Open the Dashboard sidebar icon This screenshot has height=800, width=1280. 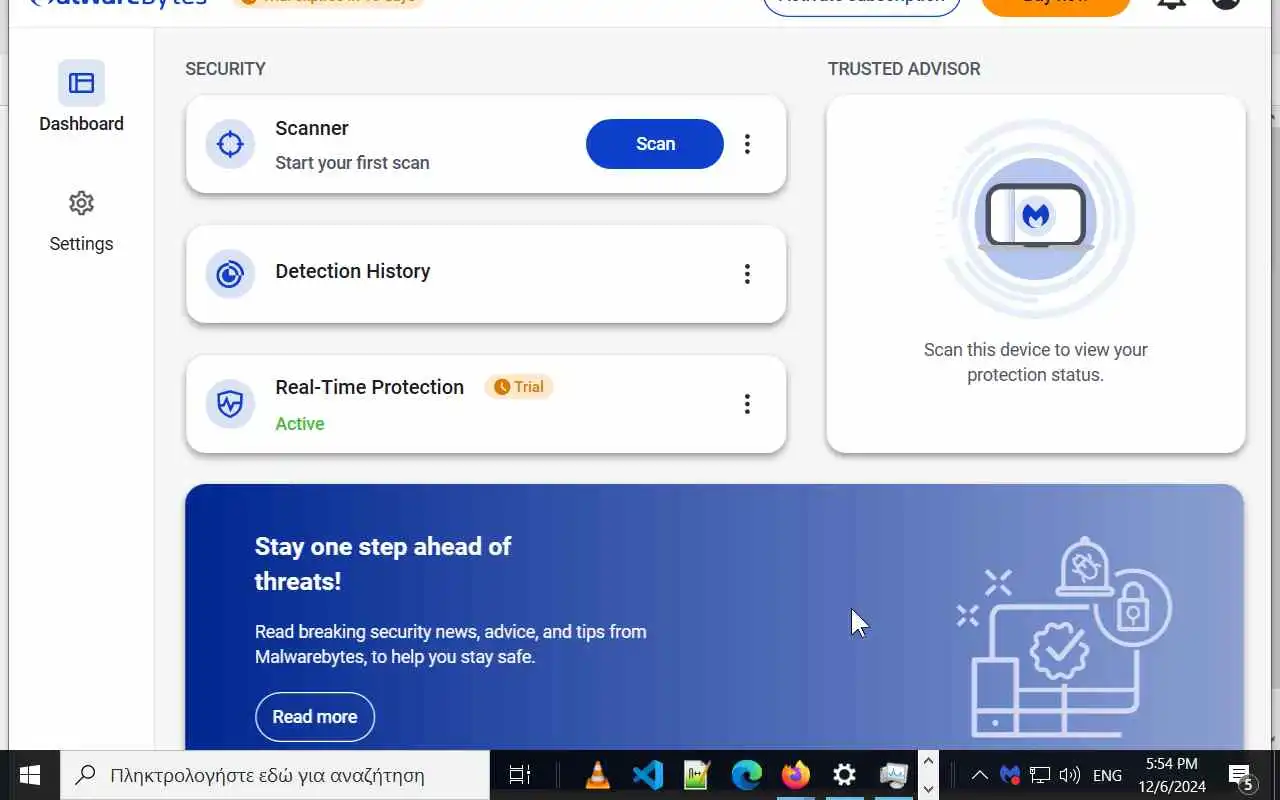pyautogui.click(x=81, y=83)
